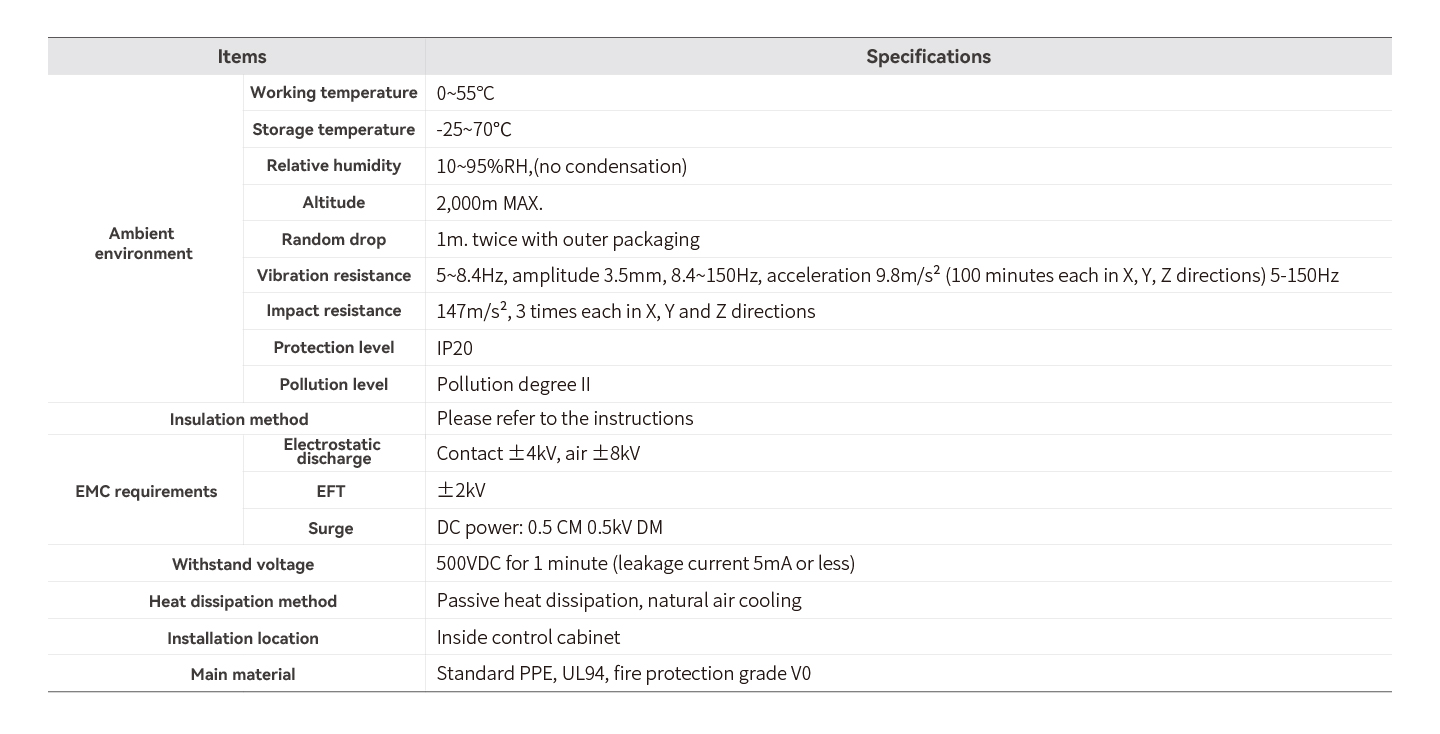
Task: Click the Electrostatic discharge label
Action: tap(332, 452)
